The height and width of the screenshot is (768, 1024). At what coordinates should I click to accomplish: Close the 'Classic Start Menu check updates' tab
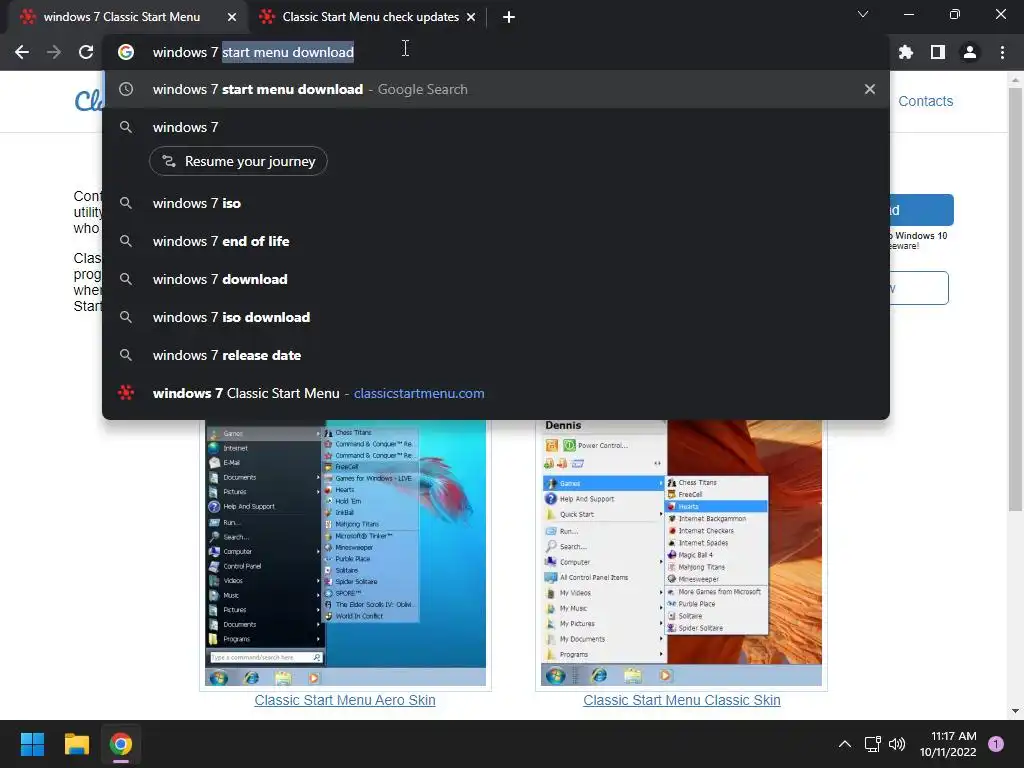(x=471, y=17)
